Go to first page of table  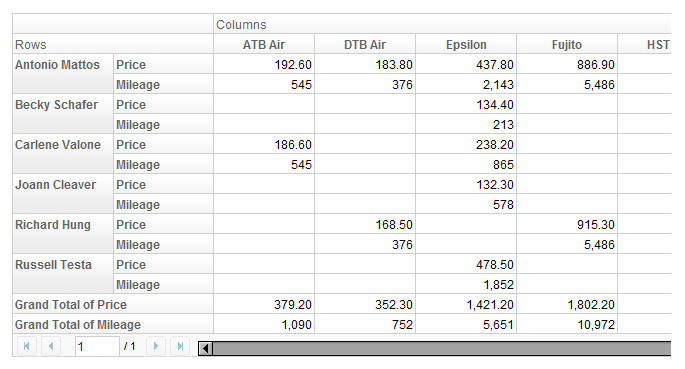tap(26, 346)
